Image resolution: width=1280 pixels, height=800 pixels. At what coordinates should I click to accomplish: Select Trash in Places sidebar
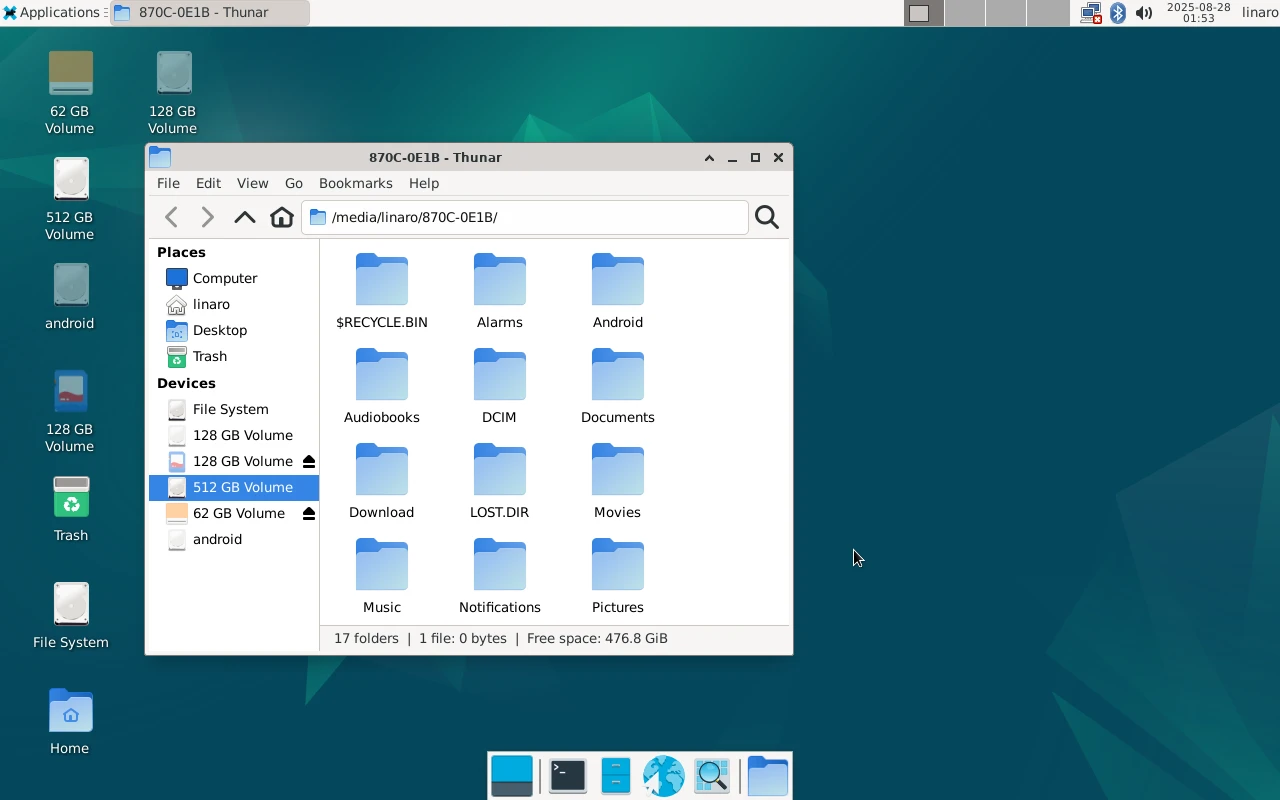coord(234,356)
